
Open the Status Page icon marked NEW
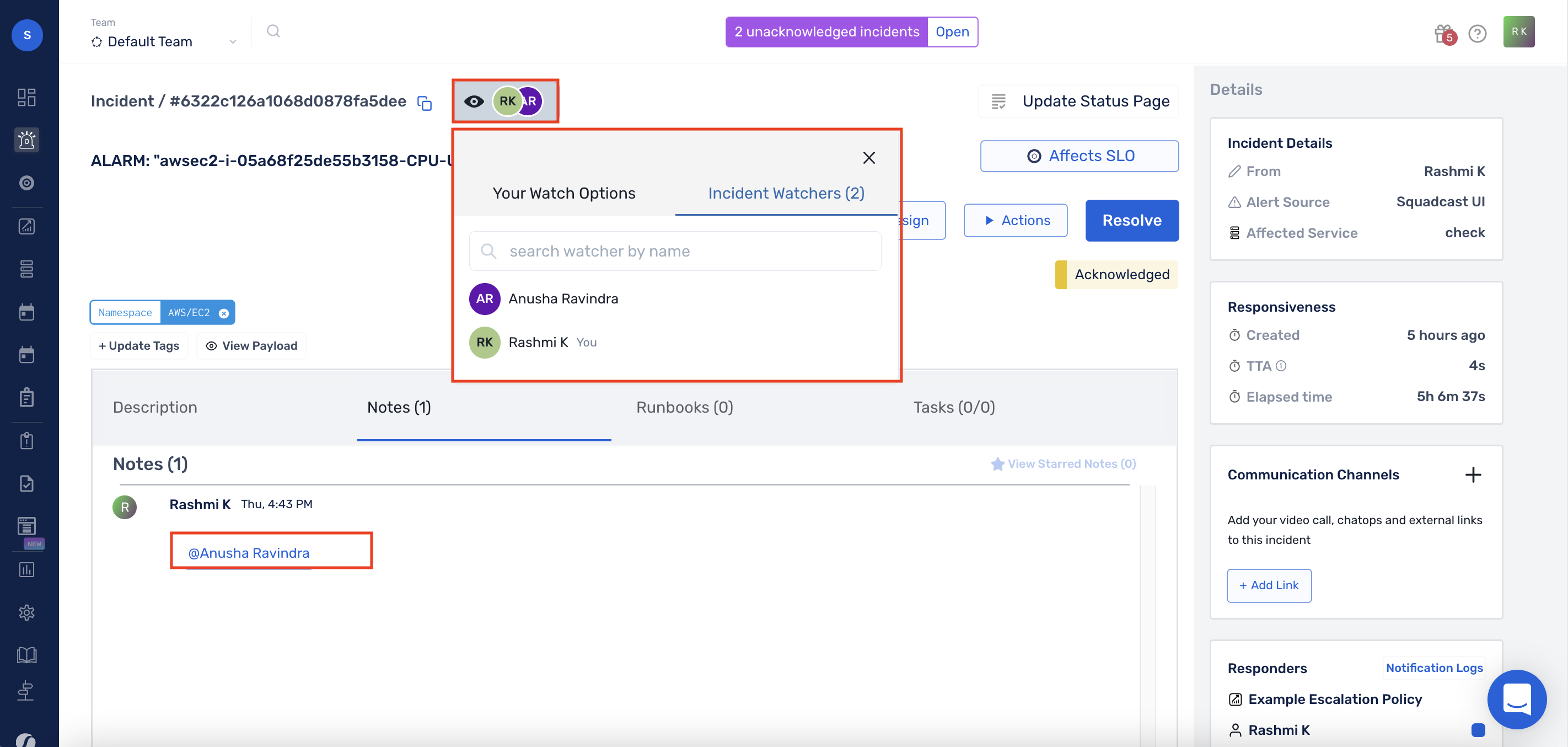tap(27, 526)
